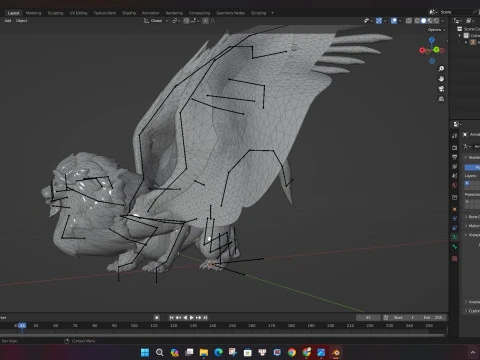The image size is (480, 360).
Task: Jump to the end frame
Action: click(205, 318)
